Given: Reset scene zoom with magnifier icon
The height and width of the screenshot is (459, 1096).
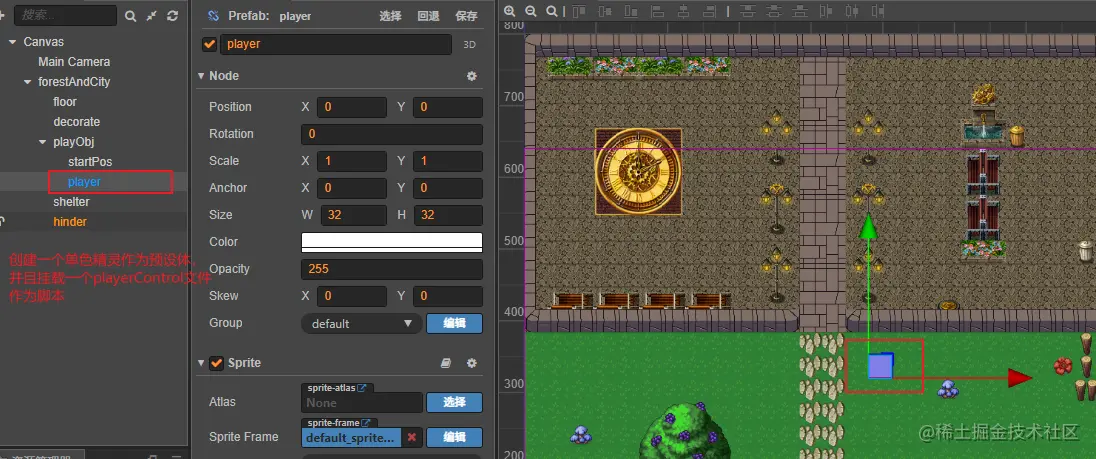Looking at the screenshot, I should [x=551, y=11].
